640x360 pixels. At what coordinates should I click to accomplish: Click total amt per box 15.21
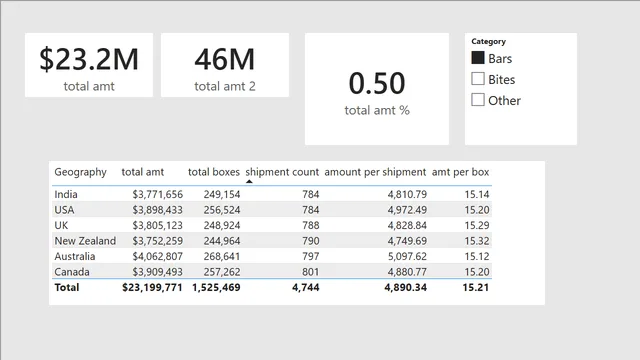coord(476,287)
